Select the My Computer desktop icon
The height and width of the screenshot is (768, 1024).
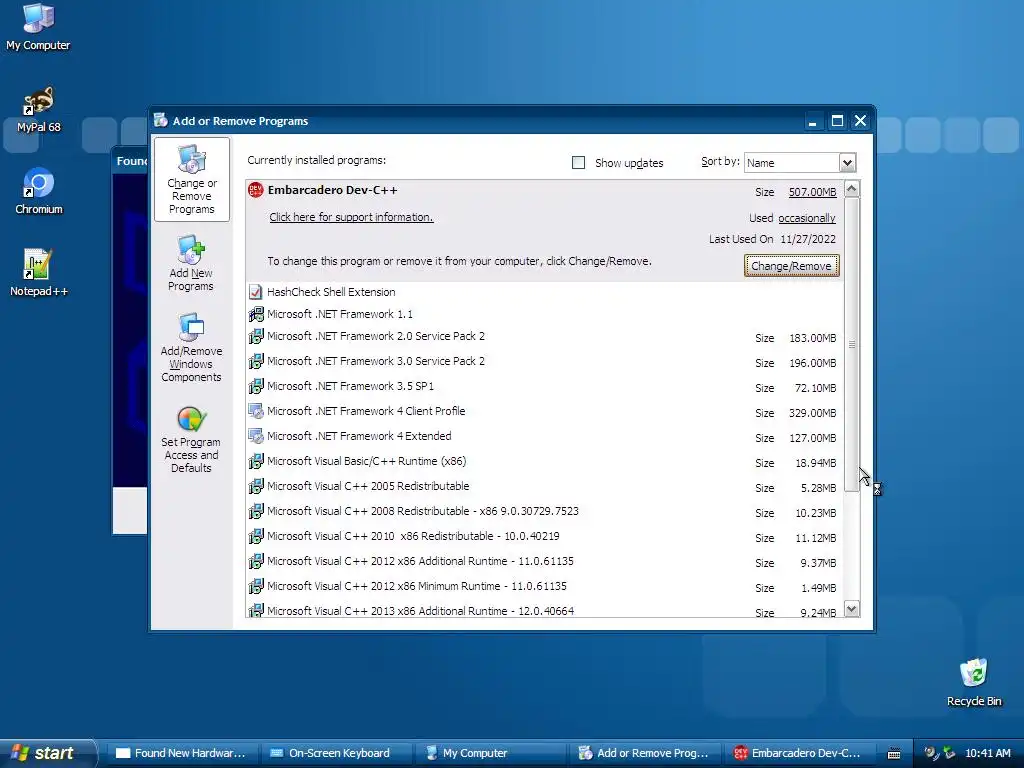click(x=38, y=27)
